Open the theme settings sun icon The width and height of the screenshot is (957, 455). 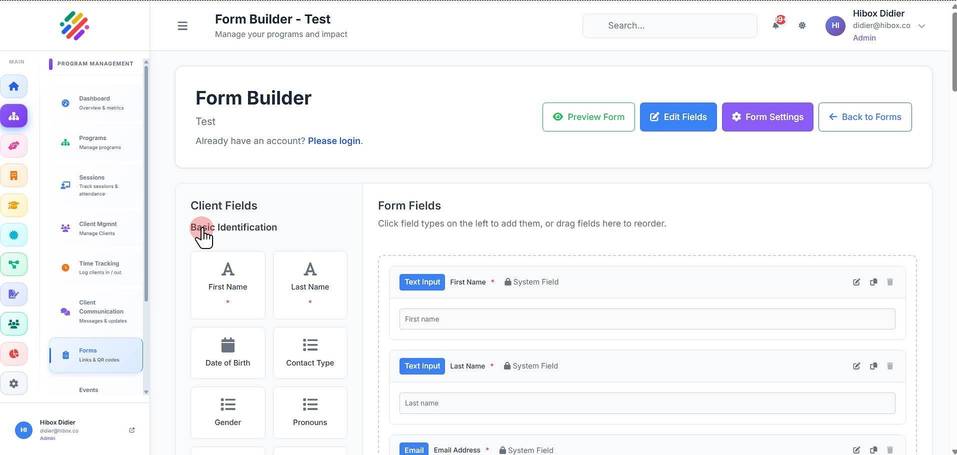[x=802, y=26]
